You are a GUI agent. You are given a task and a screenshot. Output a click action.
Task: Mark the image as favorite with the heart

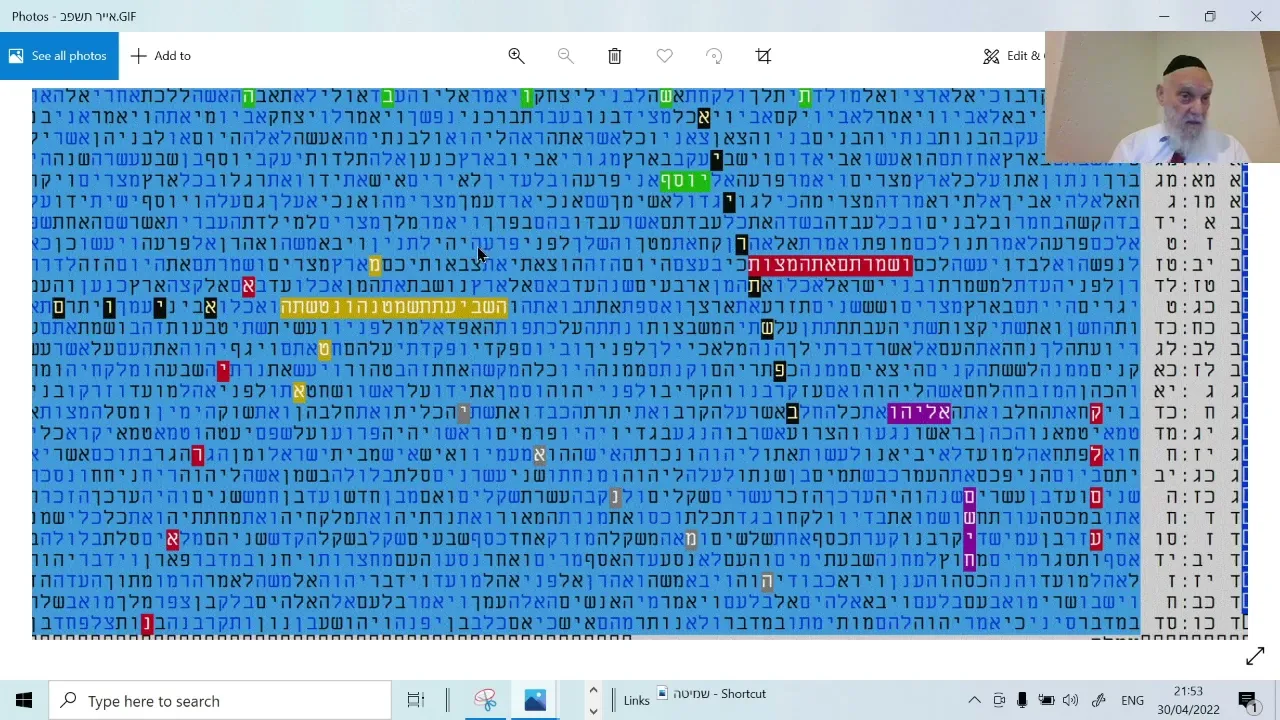(x=664, y=56)
